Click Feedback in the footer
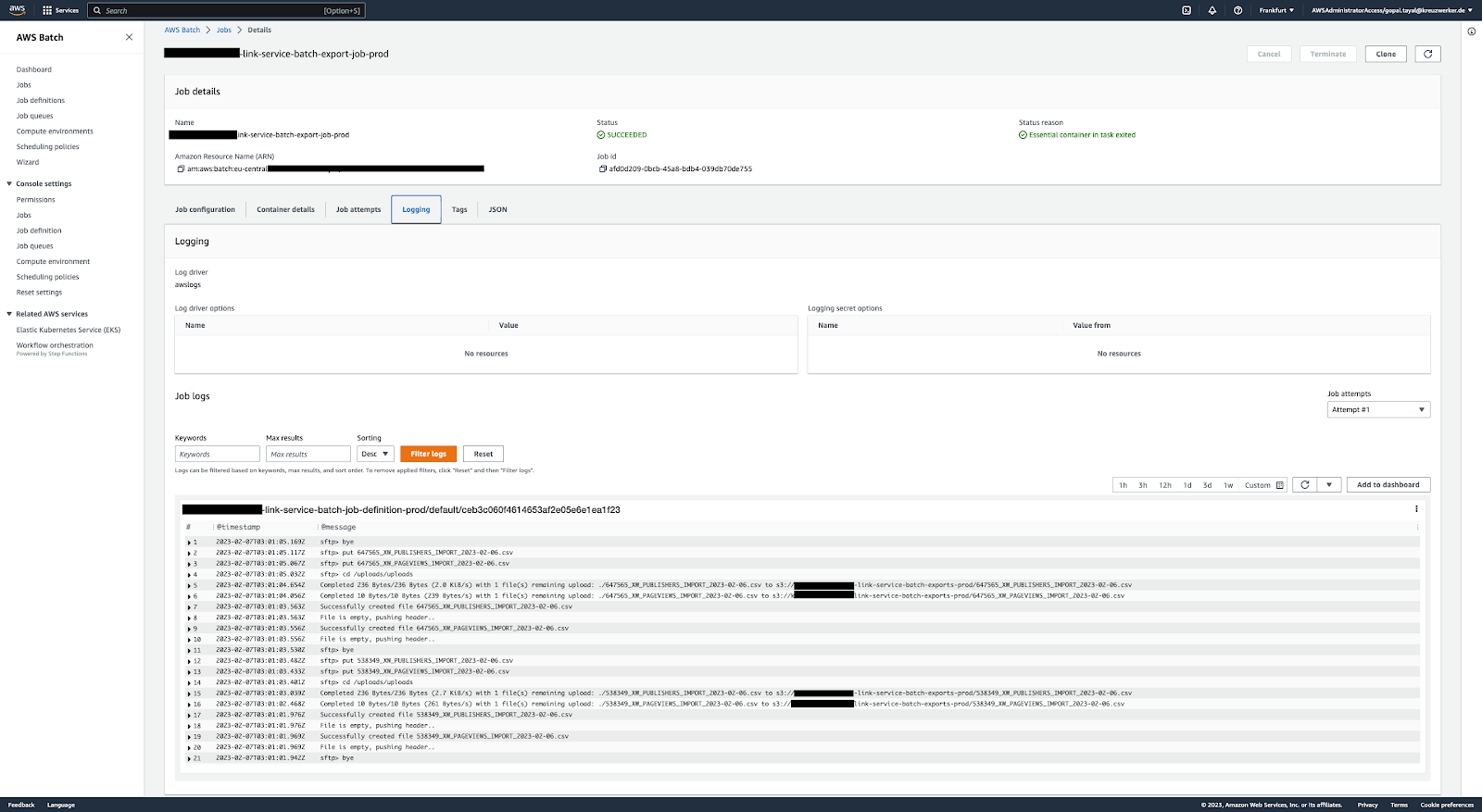Screen dimensions: 1482x812 pyautogui.click(x=21, y=805)
